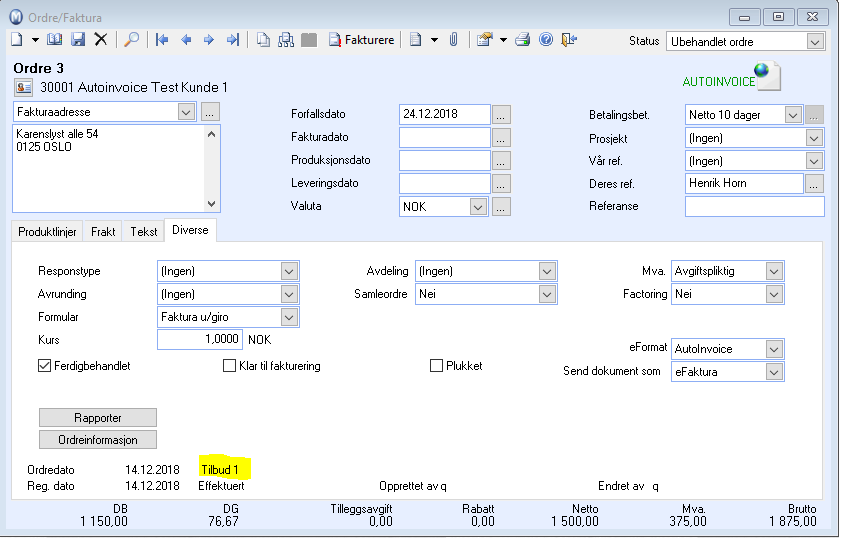This screenshot has height=544, width=842.
Task: Open date picker for Produksjonsdato
Action: (501, 161)
